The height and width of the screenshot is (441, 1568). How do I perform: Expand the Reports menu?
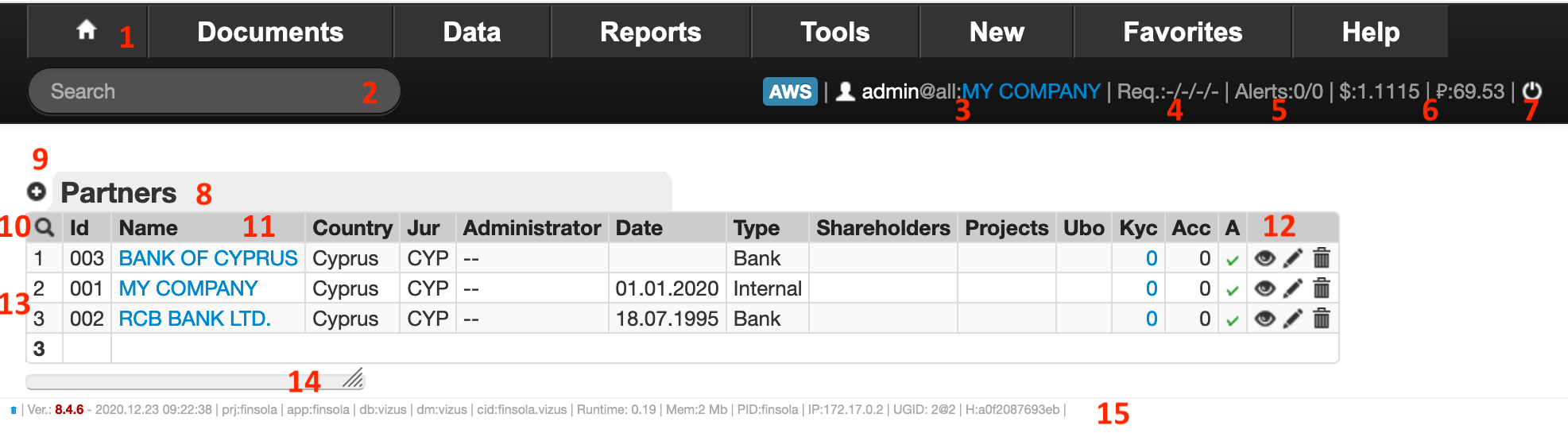(650, 32)
